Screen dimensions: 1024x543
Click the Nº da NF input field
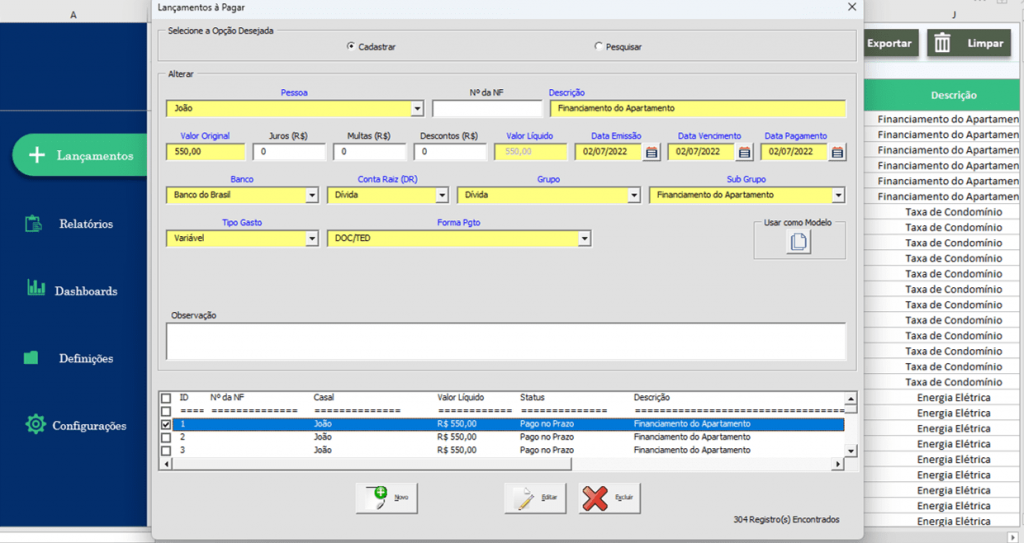pyautogui.click(x=487, y=109)
